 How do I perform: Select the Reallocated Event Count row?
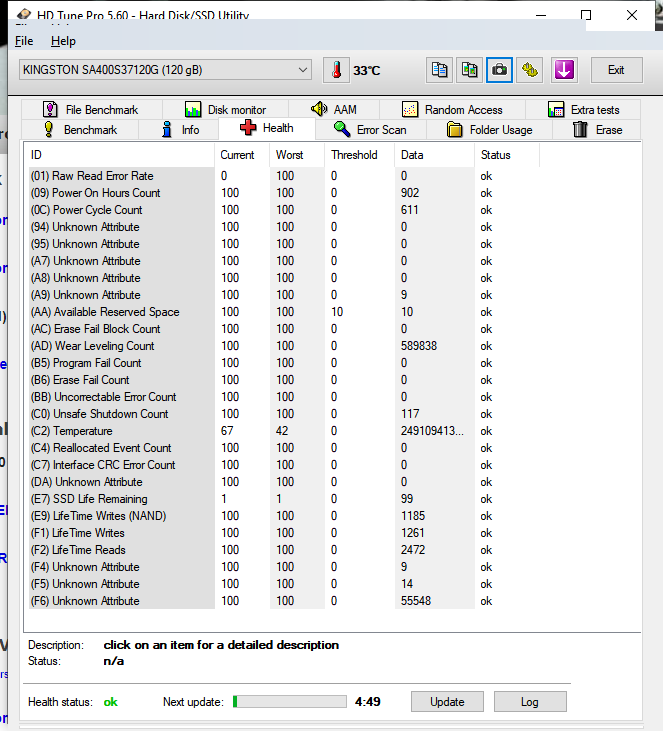click(284, 448)
